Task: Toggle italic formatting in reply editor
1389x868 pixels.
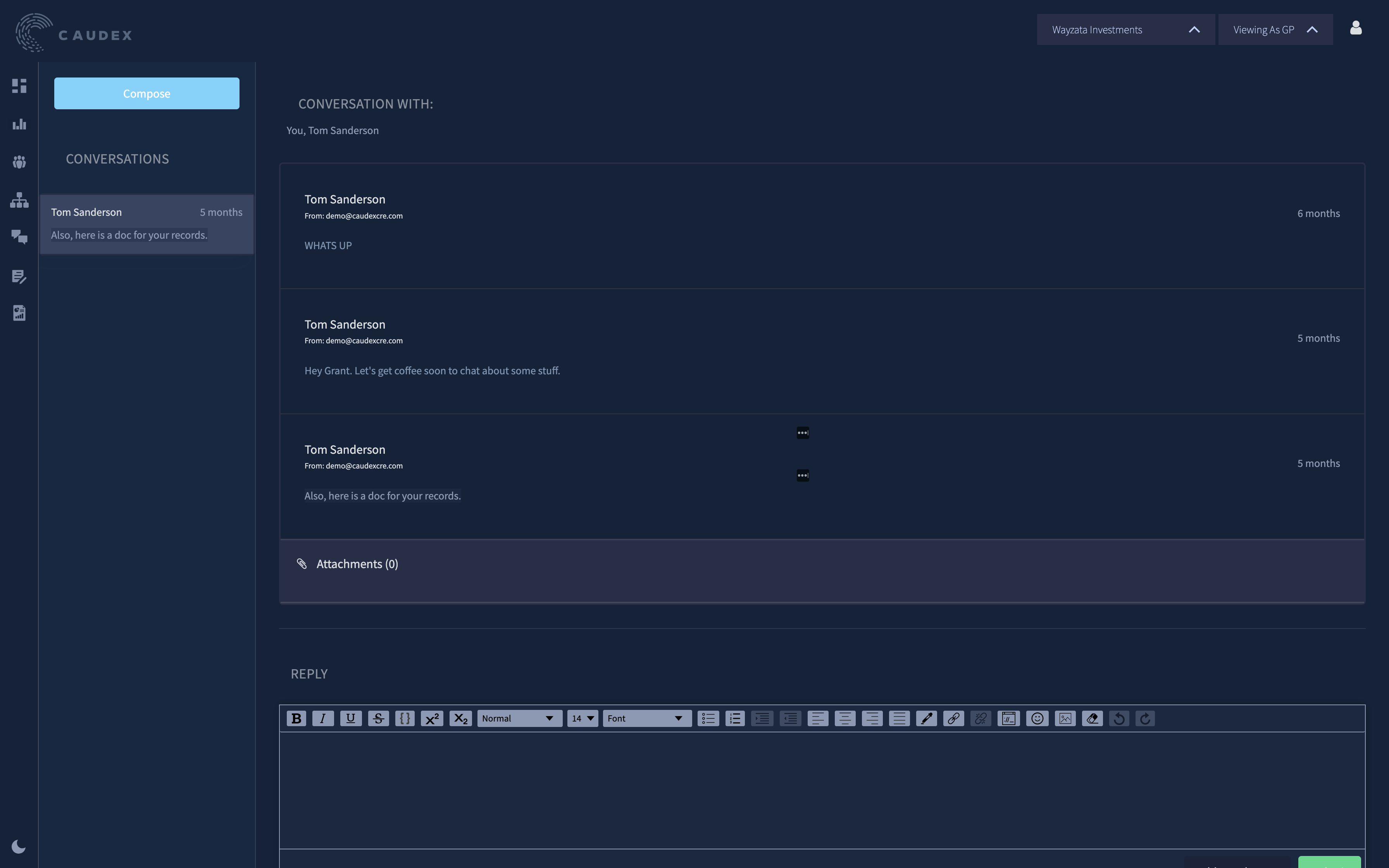Action: point(322,718)
